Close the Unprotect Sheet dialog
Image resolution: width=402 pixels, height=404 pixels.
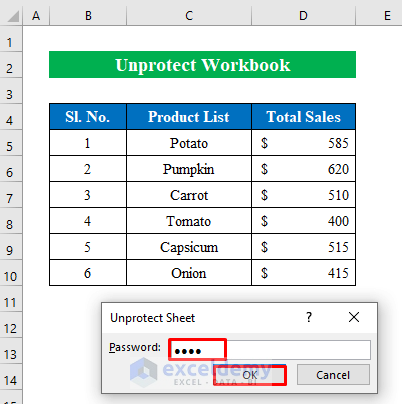click(x=354, y=317)
